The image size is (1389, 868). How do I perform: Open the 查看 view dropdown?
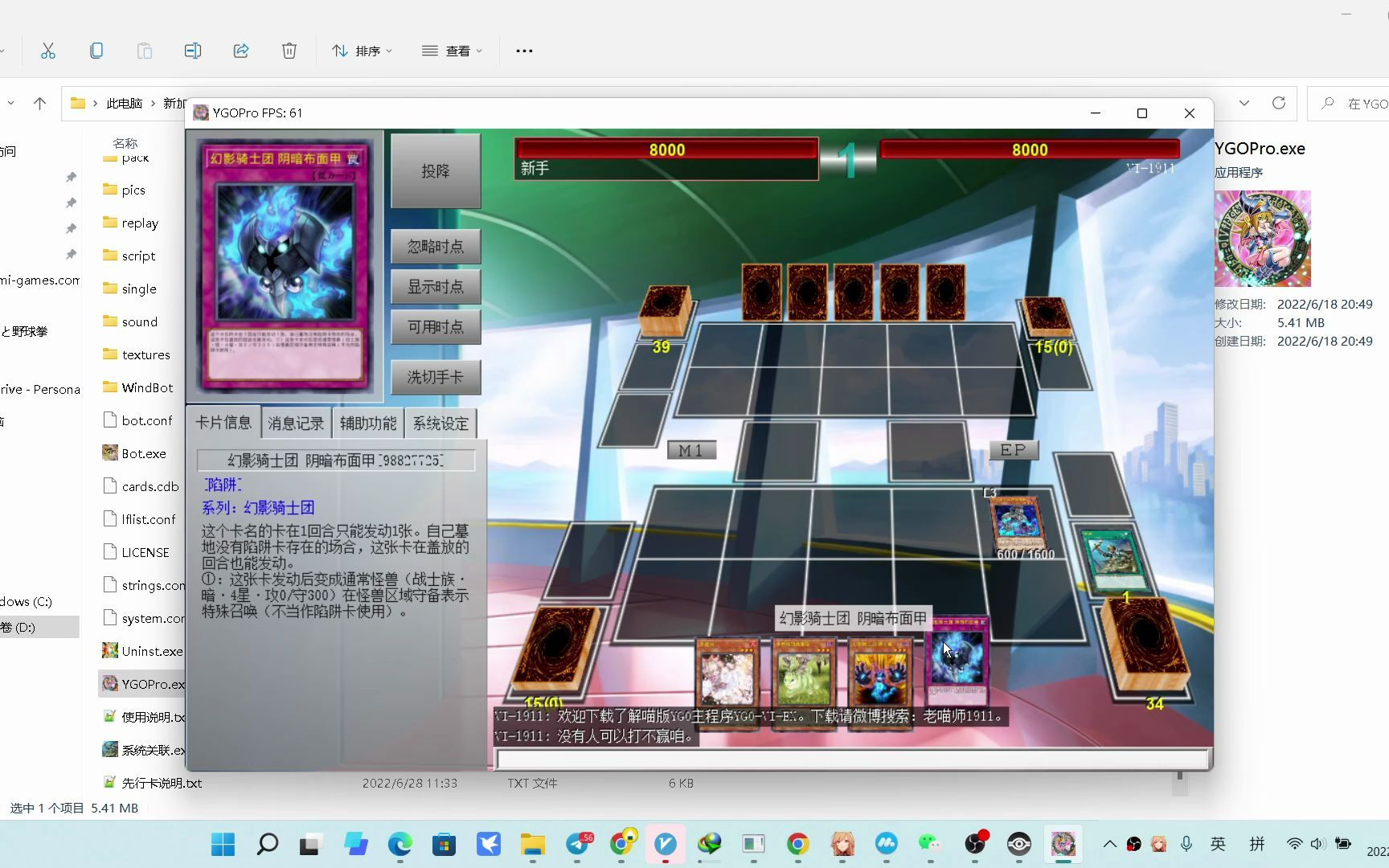point(452,51)
